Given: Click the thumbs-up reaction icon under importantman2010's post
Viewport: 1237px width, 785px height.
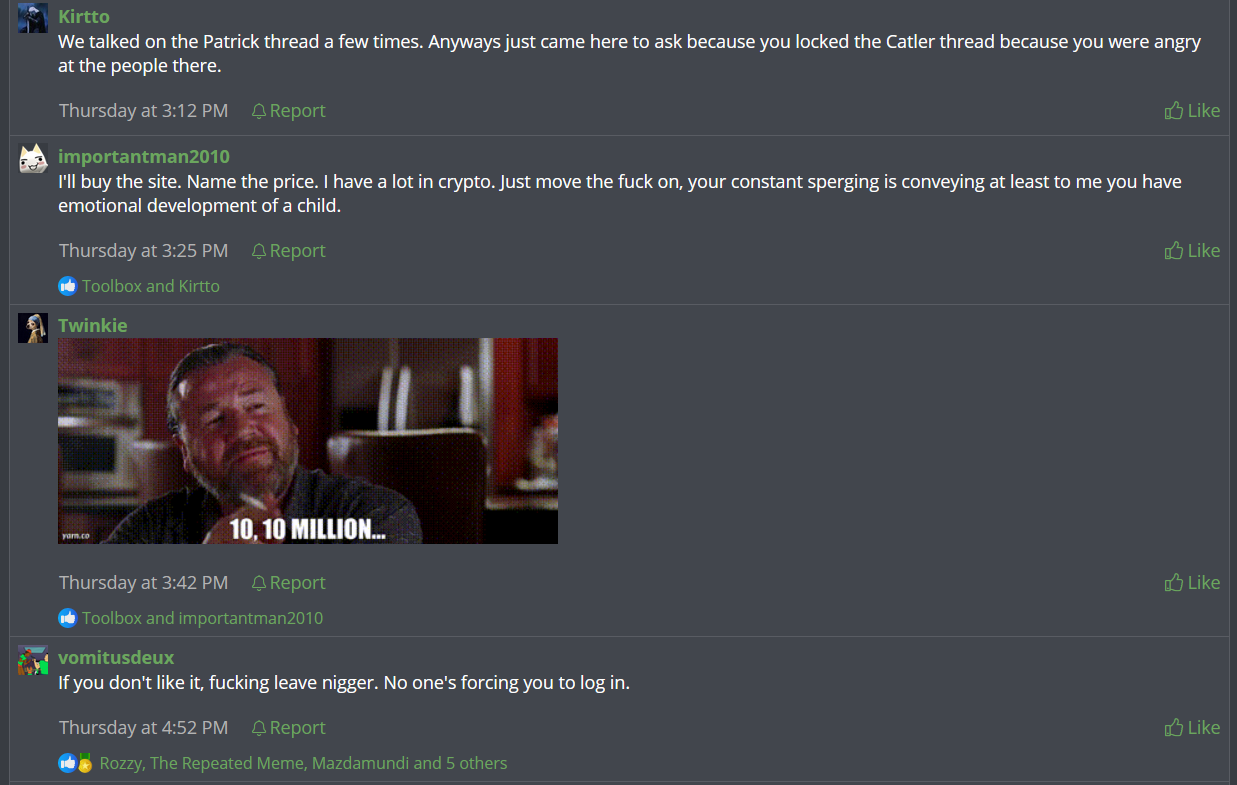Looking at the screenshot, I should pyautogui.click(x=67, y=286).
